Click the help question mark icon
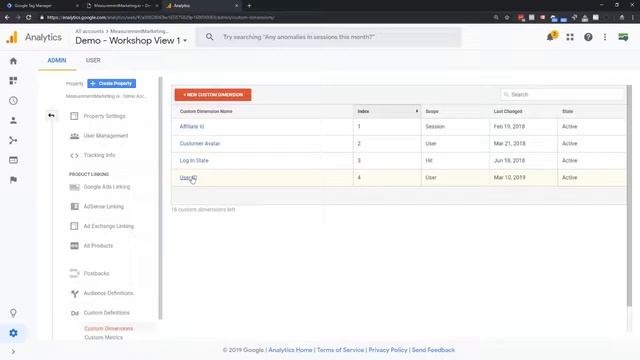Image resolution: width=640 pixels, height=360 pixels. (588, 37)
